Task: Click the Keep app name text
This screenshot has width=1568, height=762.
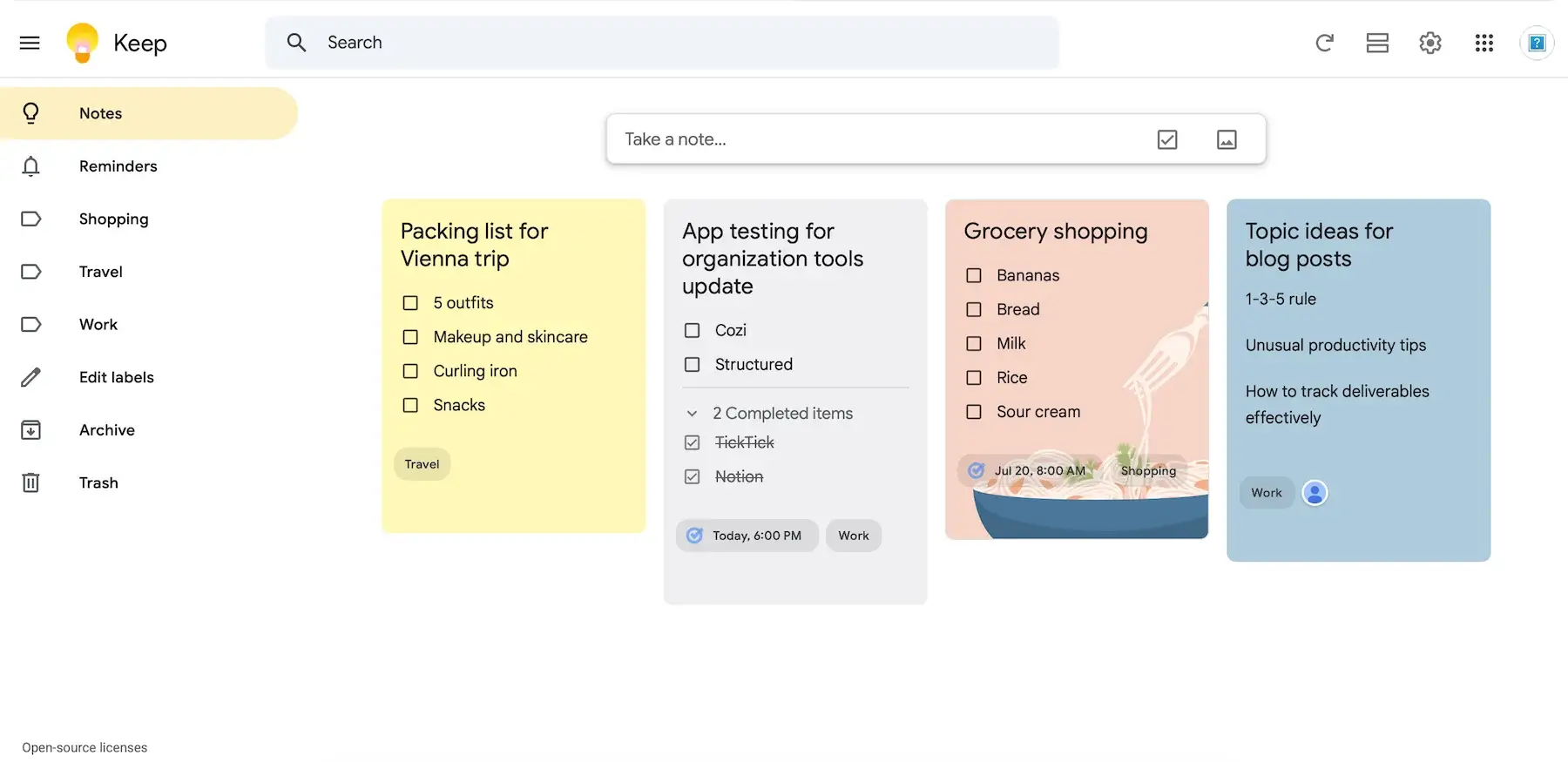Action: 140,43
